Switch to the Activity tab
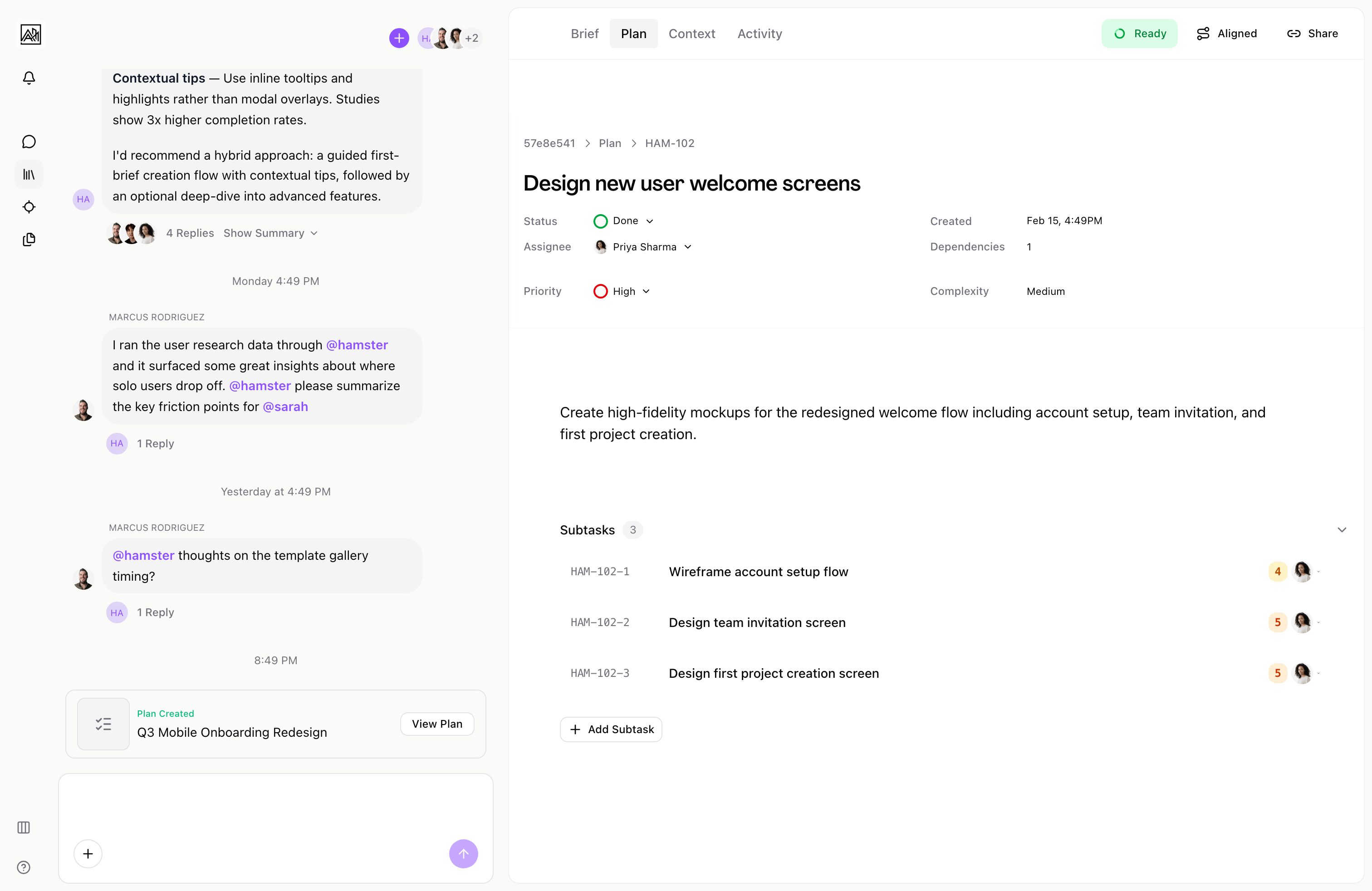The image size is (1372, 891). click(759, 34)
